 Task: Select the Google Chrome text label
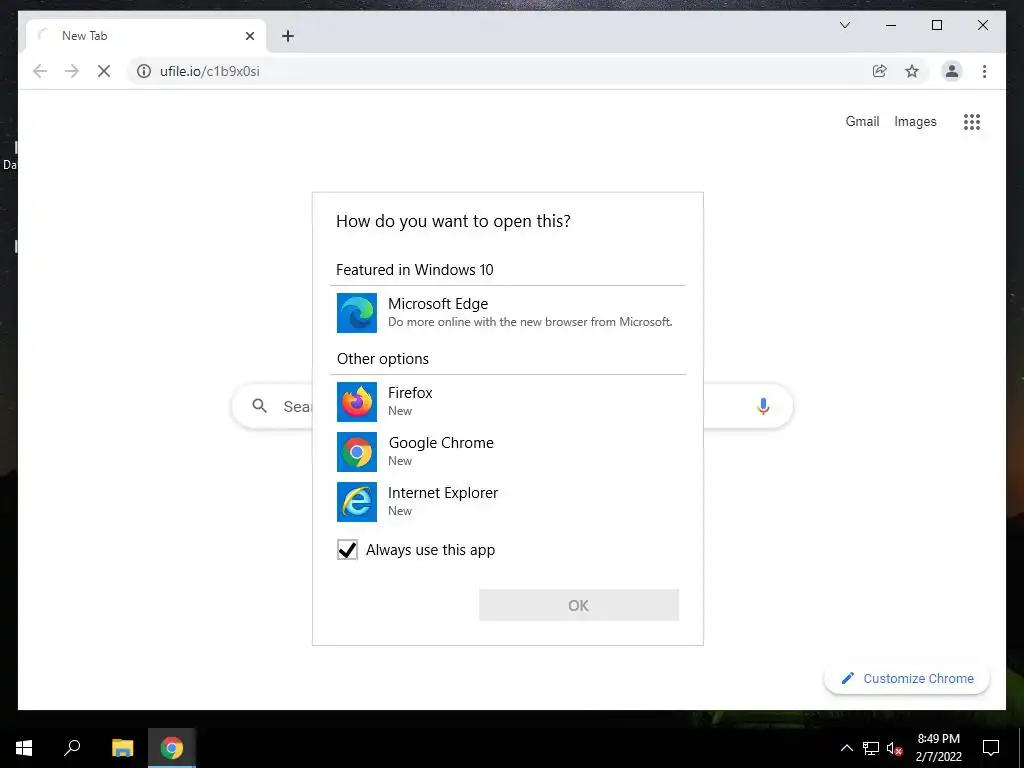441,443
